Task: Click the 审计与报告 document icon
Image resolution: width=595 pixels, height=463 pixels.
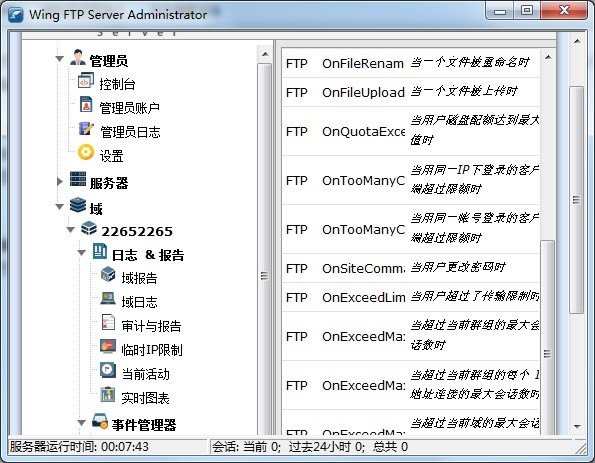Action: 108,322
